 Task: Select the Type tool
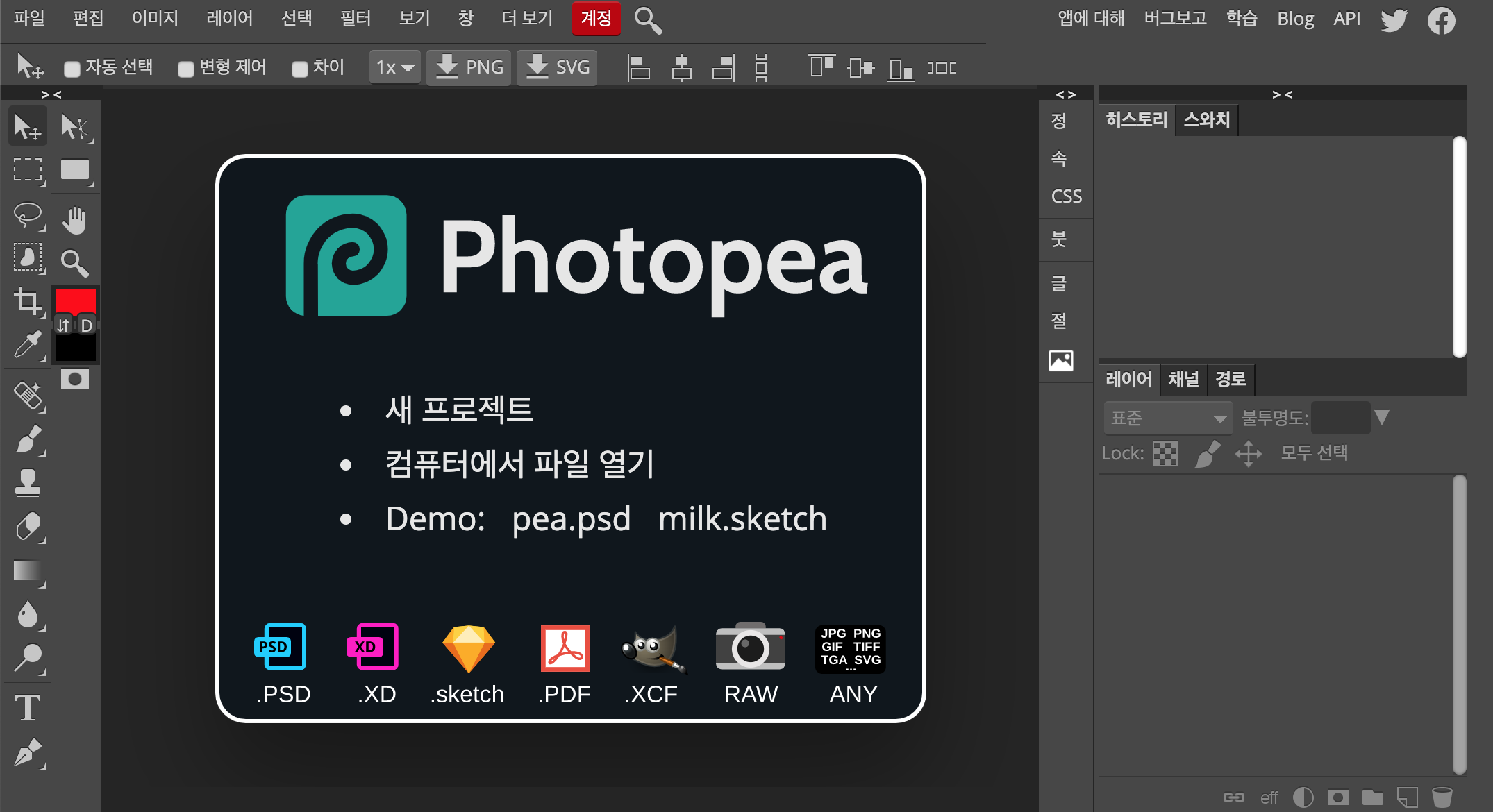point(28,708)
